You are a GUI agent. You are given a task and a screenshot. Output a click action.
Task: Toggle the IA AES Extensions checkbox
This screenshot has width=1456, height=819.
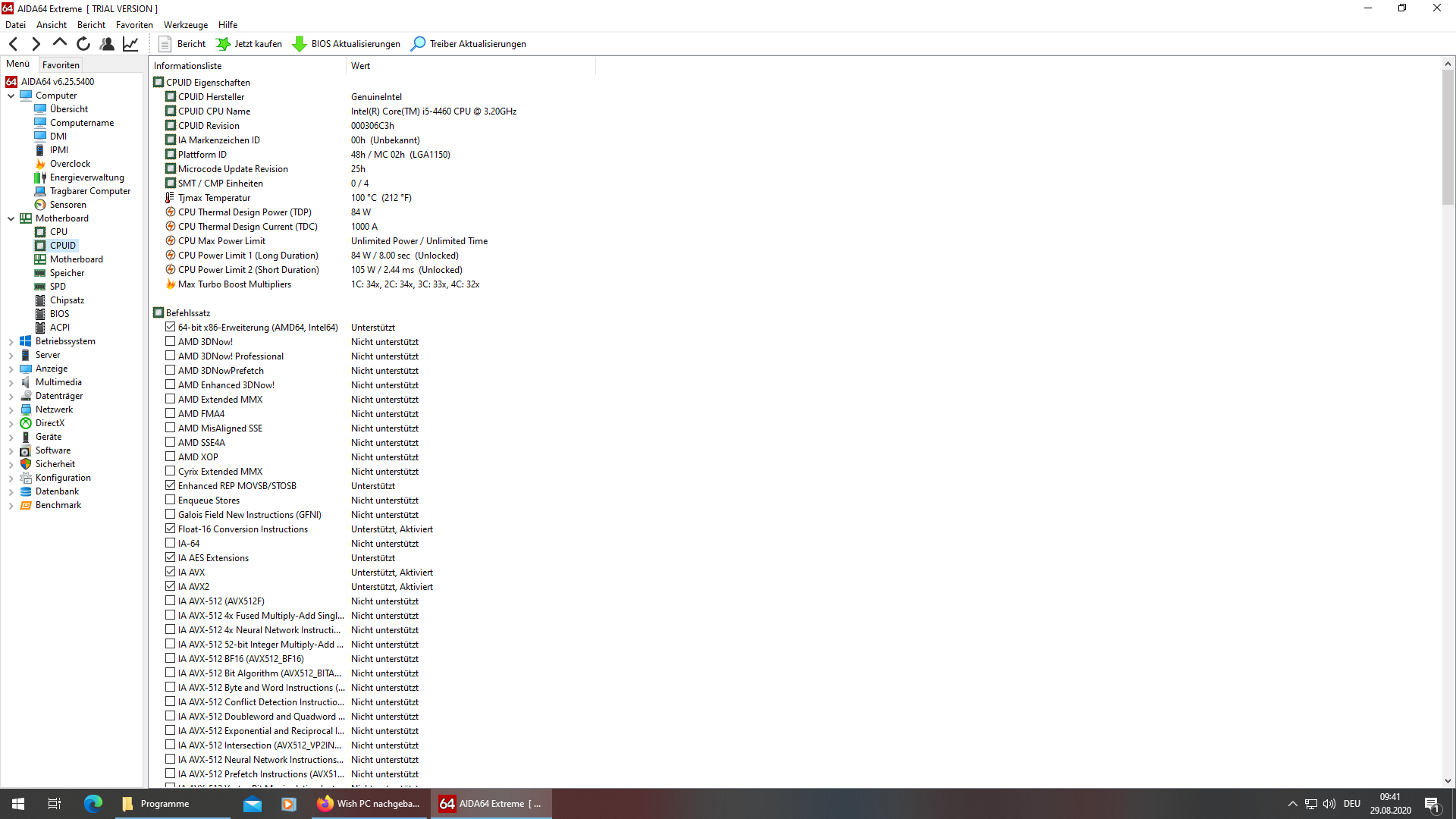(171, 557)
